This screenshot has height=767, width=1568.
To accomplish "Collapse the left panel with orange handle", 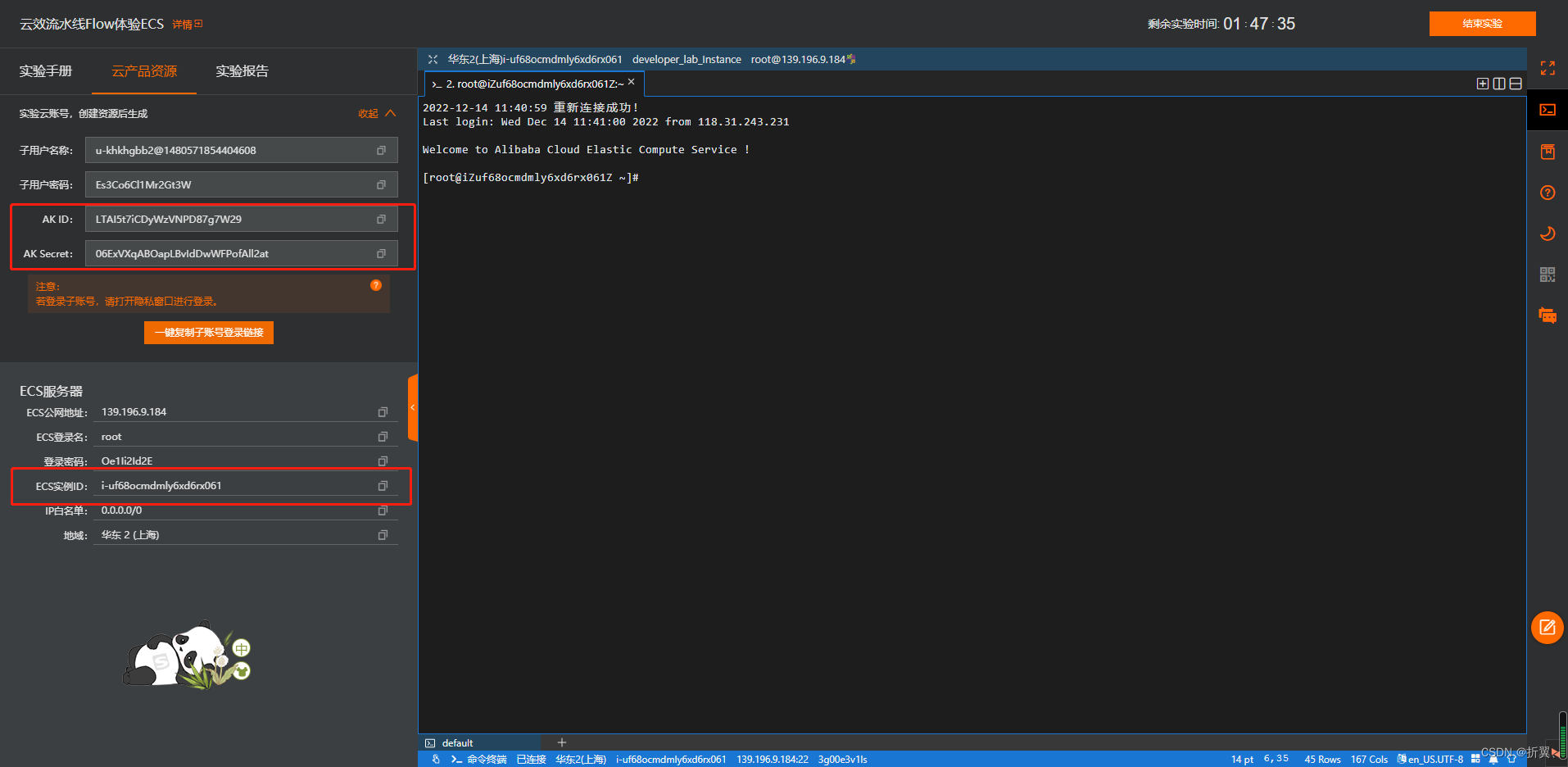I will [x=413, y=407].
